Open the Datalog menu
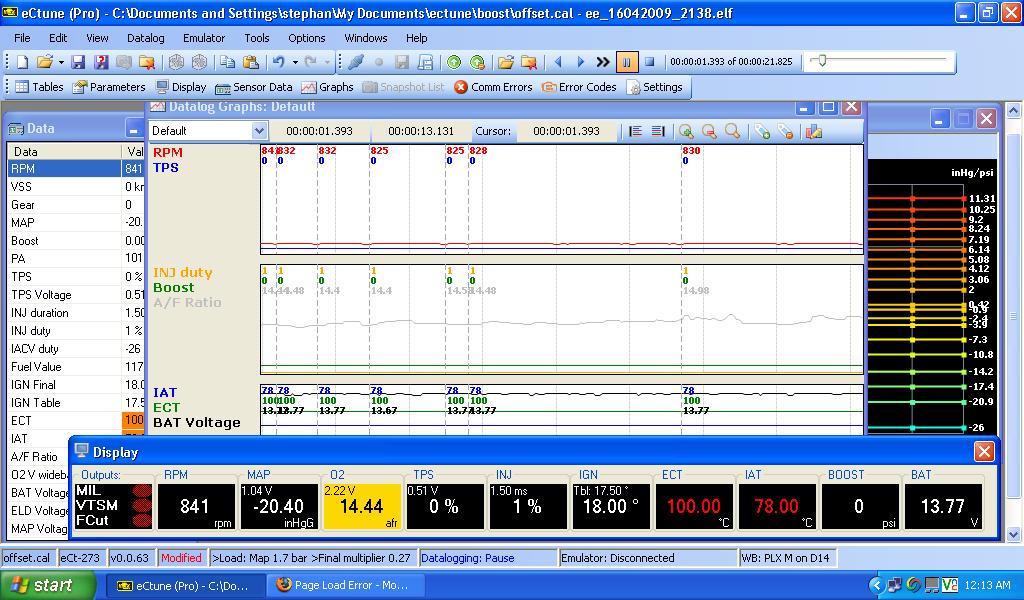This screenshot has width=1024, height=600. click(x=146, y=38)
